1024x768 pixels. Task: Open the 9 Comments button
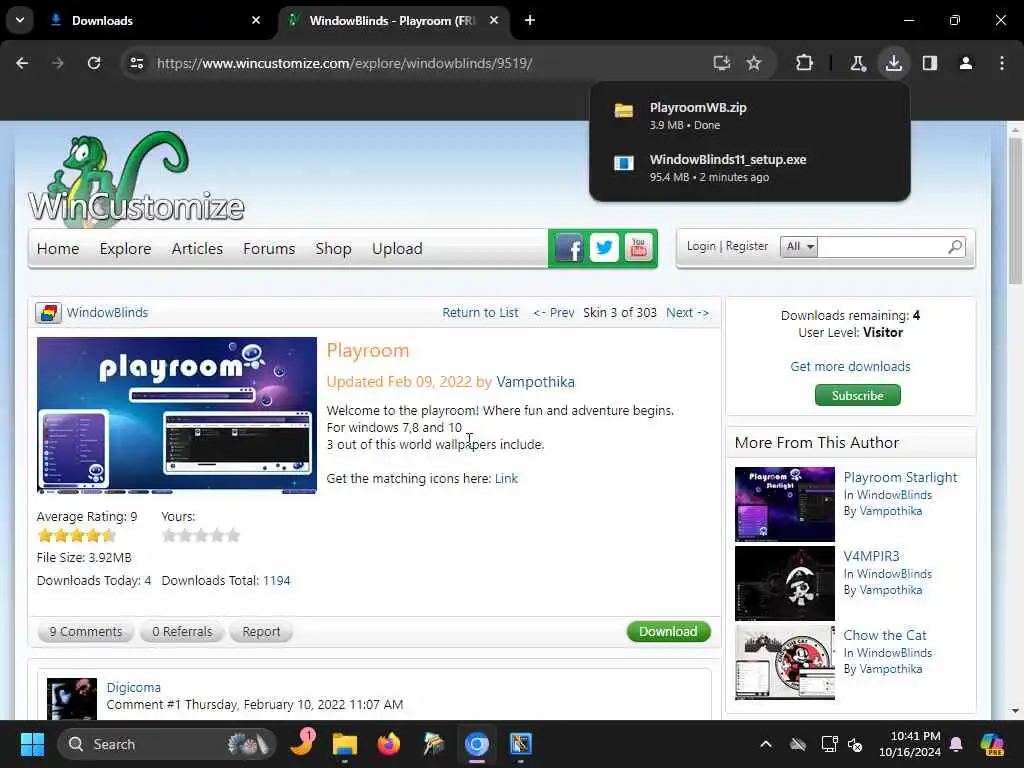tap(86, 632)
